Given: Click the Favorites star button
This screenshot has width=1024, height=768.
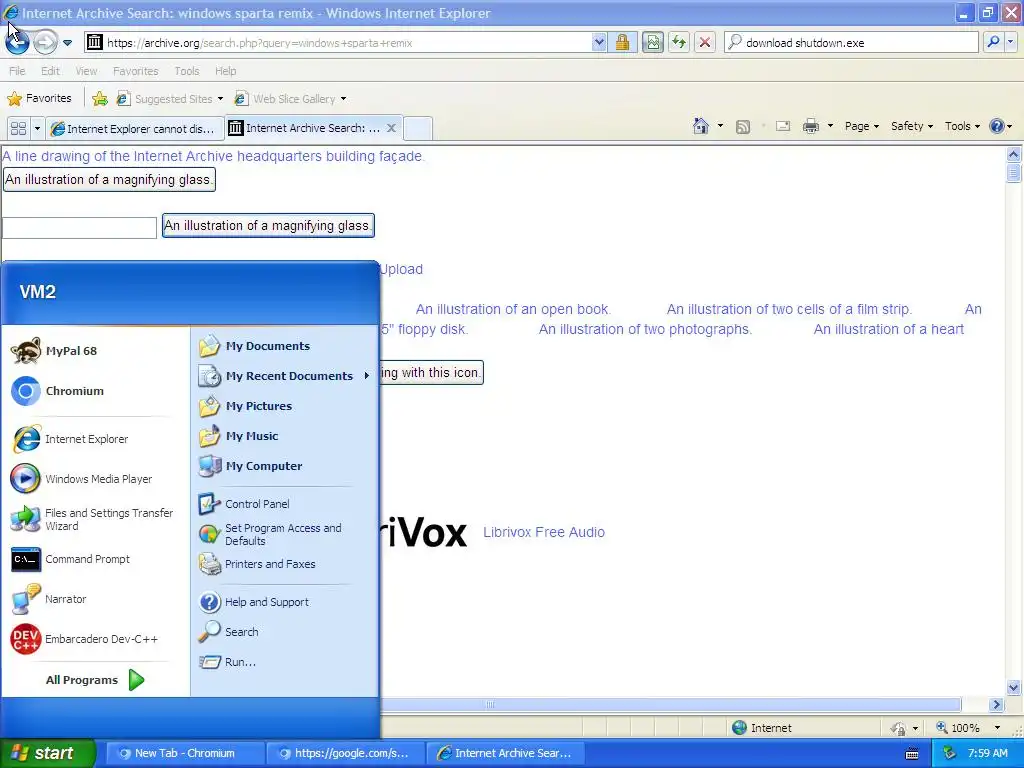Looking at the screenshot, I should click(39, 98).
